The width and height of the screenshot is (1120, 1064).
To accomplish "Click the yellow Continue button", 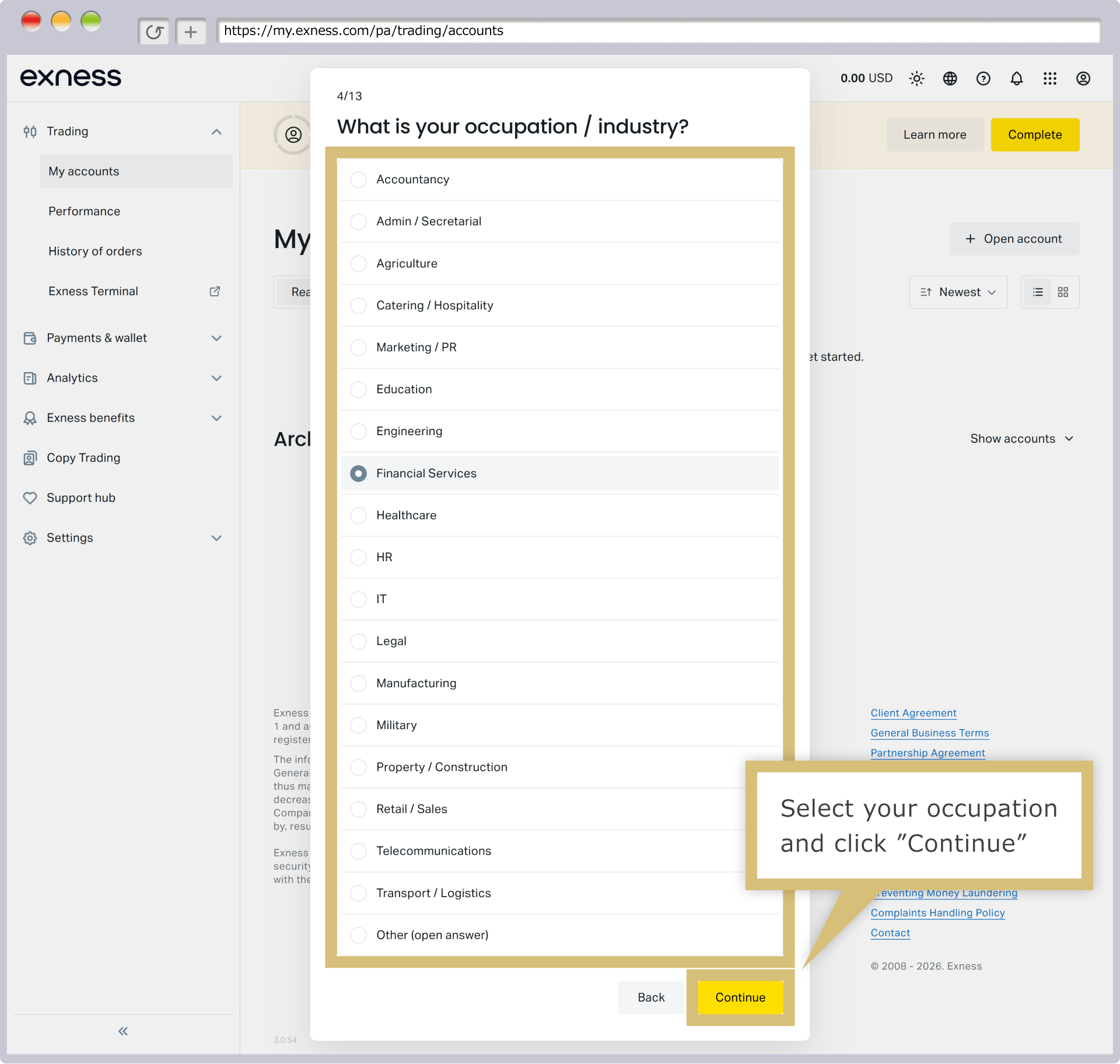I will 740,997.
